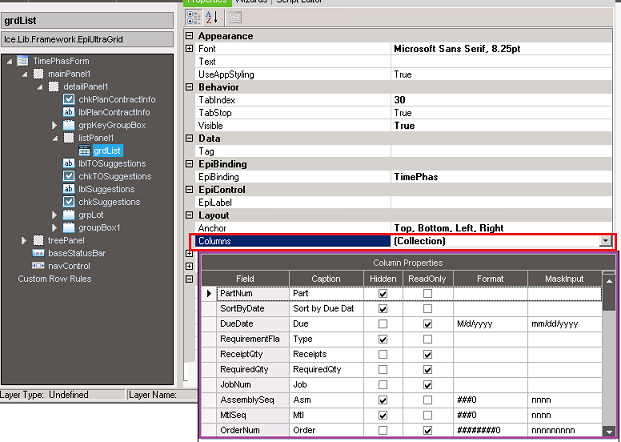Open the Columns collection dropdown arrow

click(x=605, y=241)
